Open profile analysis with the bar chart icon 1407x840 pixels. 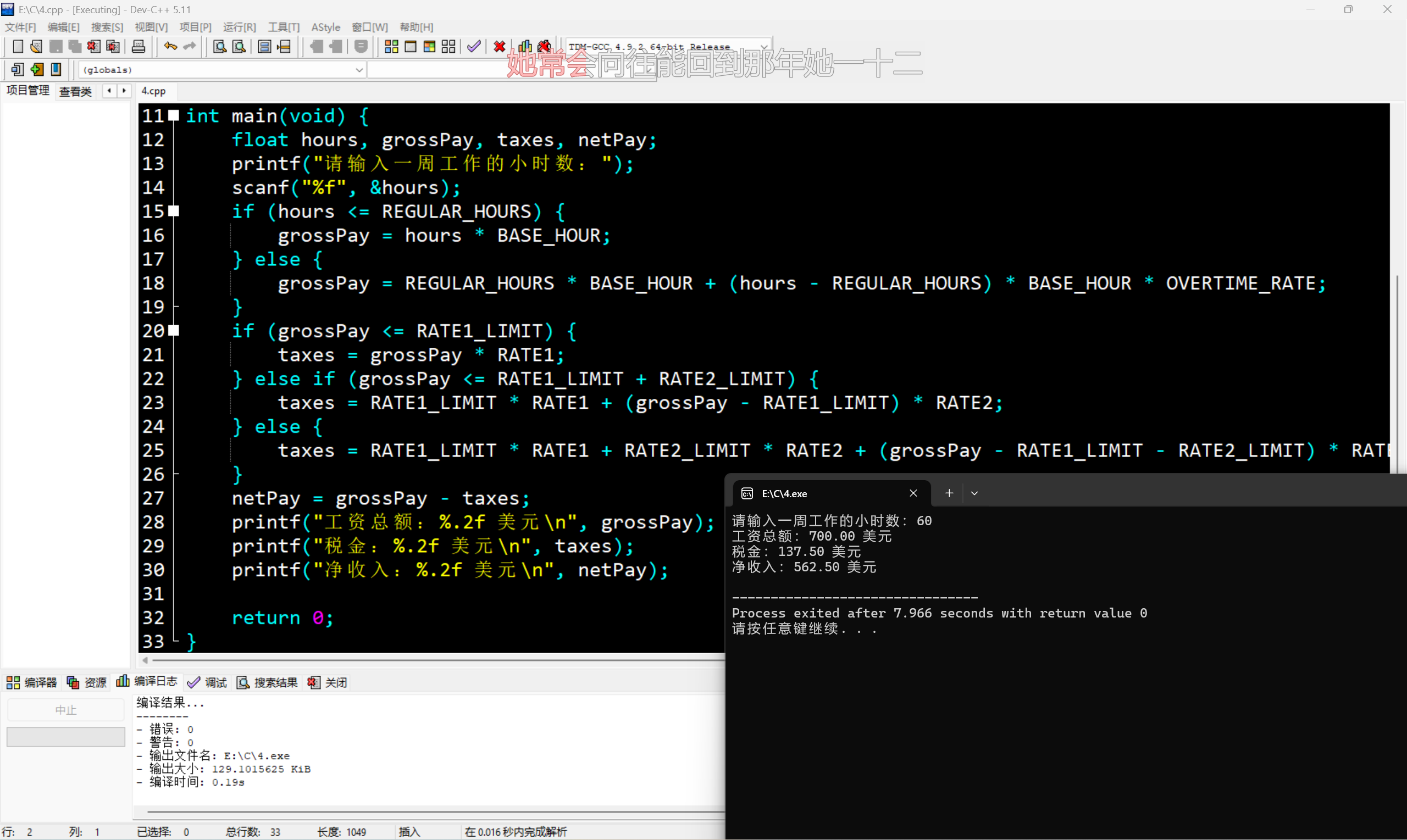[524, 46]
